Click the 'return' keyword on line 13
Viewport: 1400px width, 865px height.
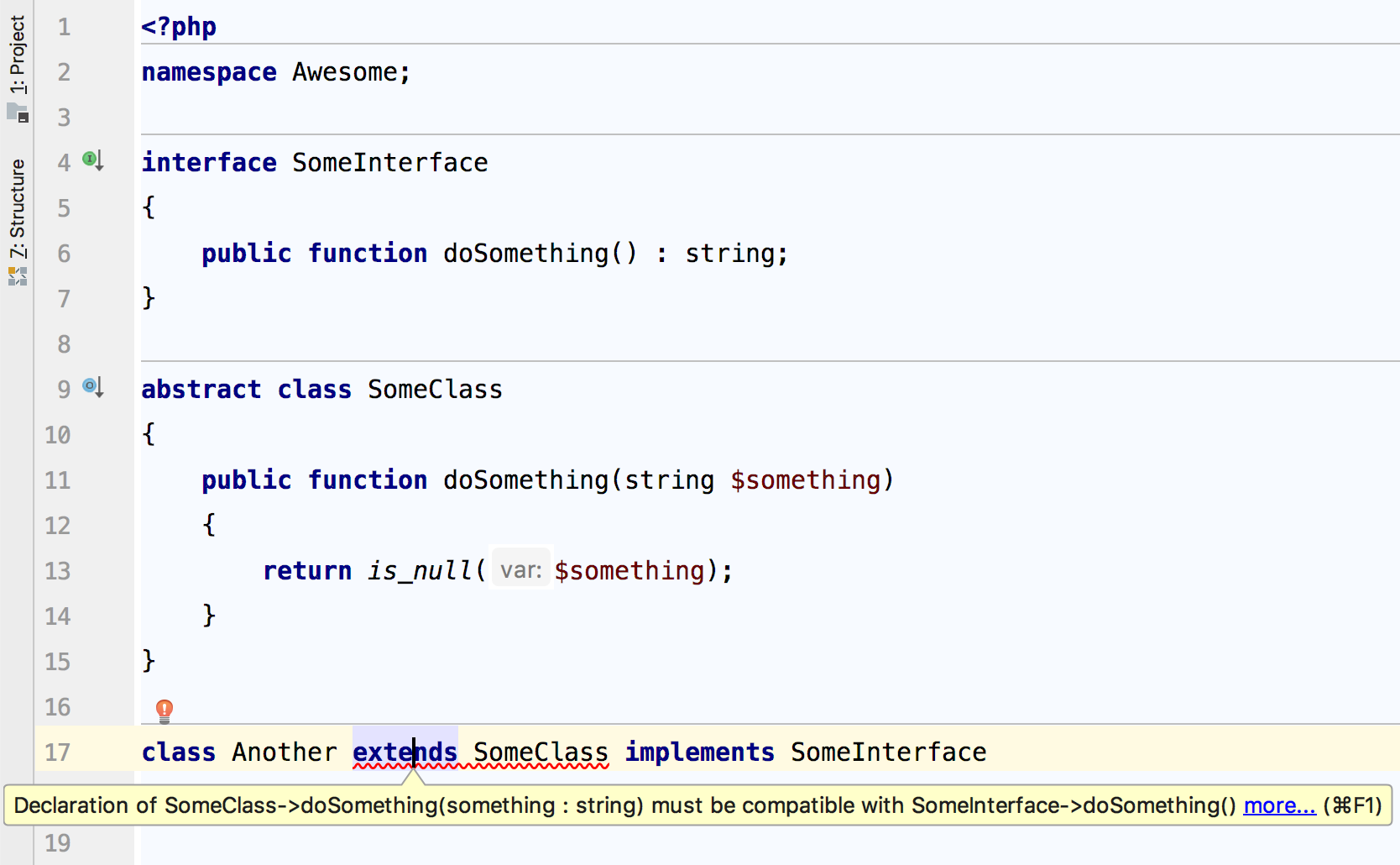tap(307, 570)
